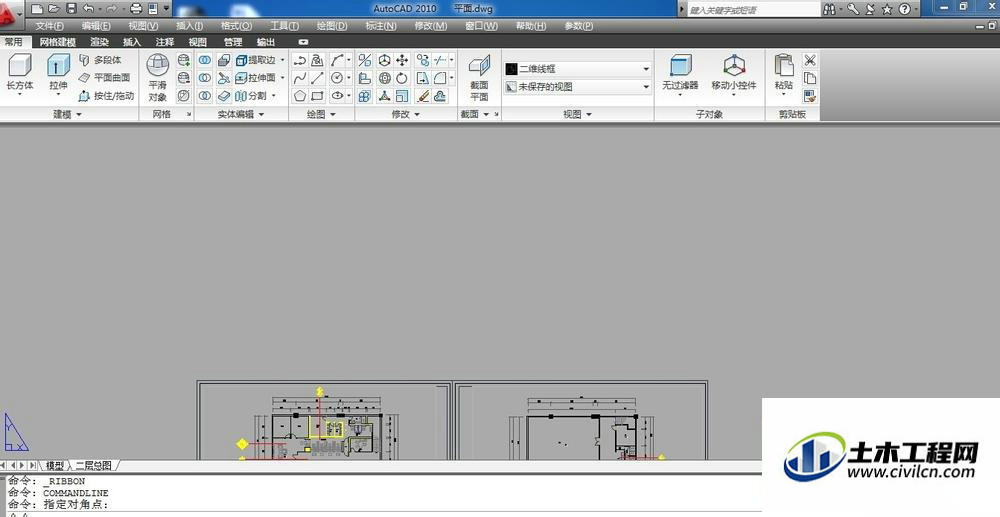Click the union icon in top of 实体编辑 panel

click(205, 60)
